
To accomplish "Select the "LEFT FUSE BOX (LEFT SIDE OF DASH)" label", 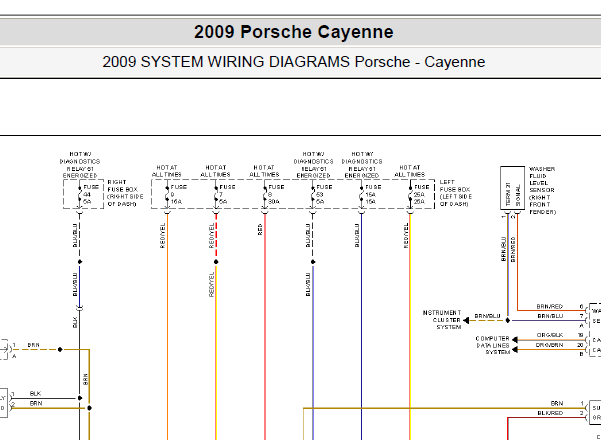I will (456, 193).
